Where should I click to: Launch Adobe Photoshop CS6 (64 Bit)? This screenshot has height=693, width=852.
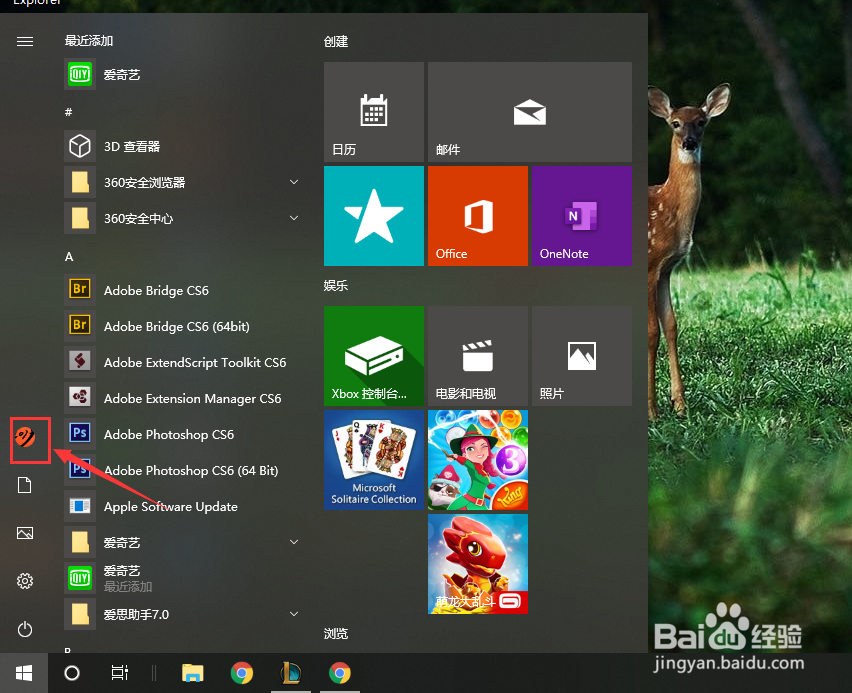click(x=182, y=470)
